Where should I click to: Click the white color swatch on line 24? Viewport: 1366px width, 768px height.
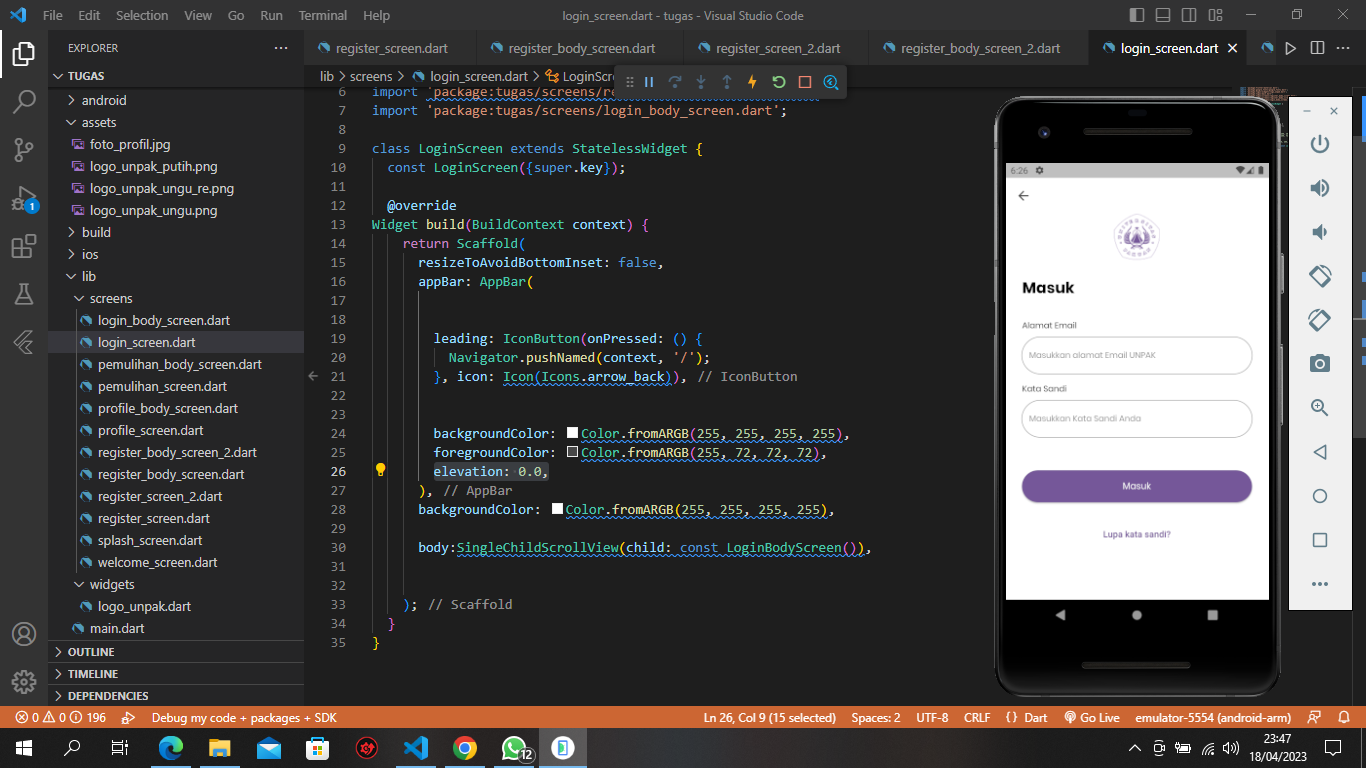(572, 433)
